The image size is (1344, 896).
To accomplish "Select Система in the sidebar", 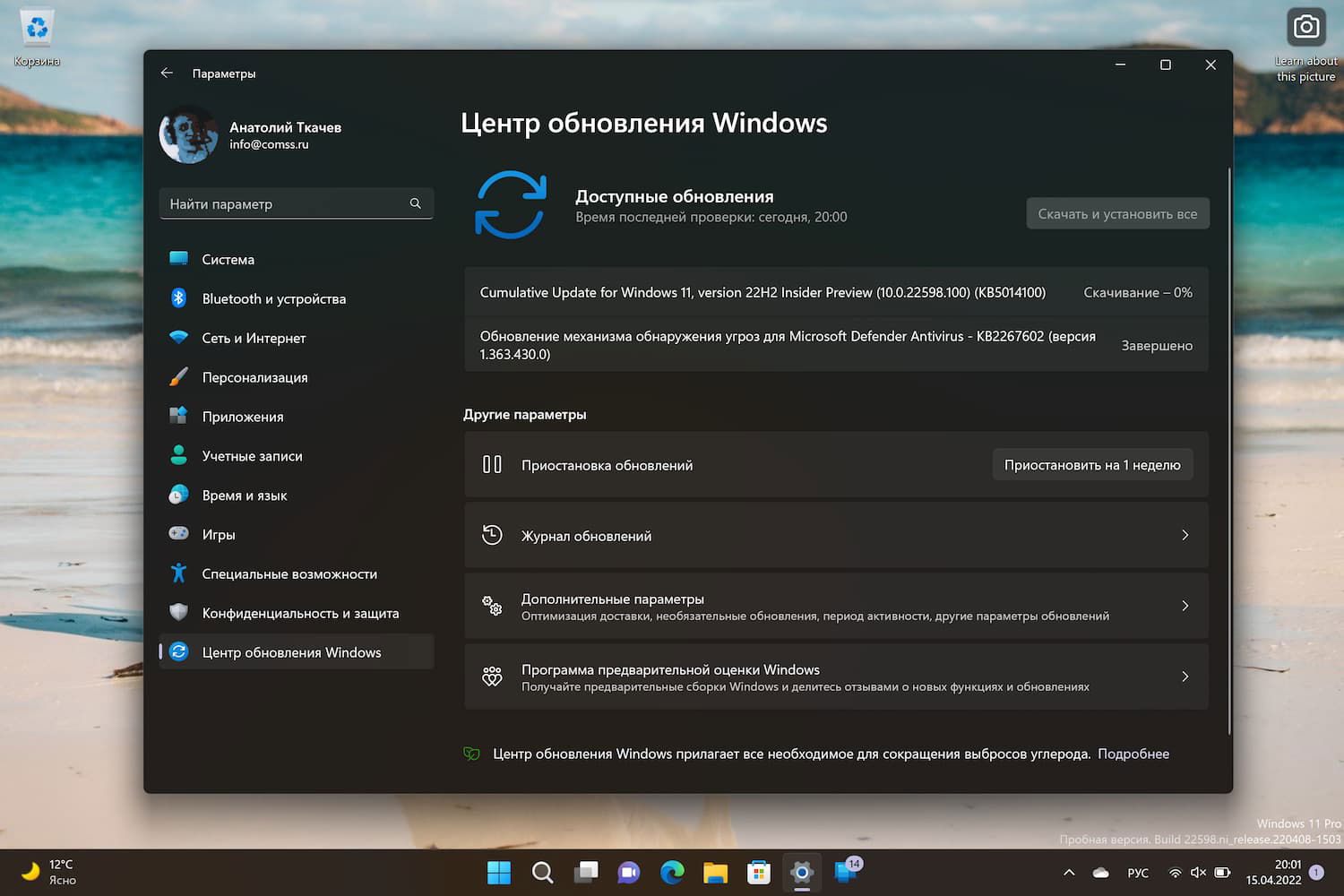I will [228, 259].
